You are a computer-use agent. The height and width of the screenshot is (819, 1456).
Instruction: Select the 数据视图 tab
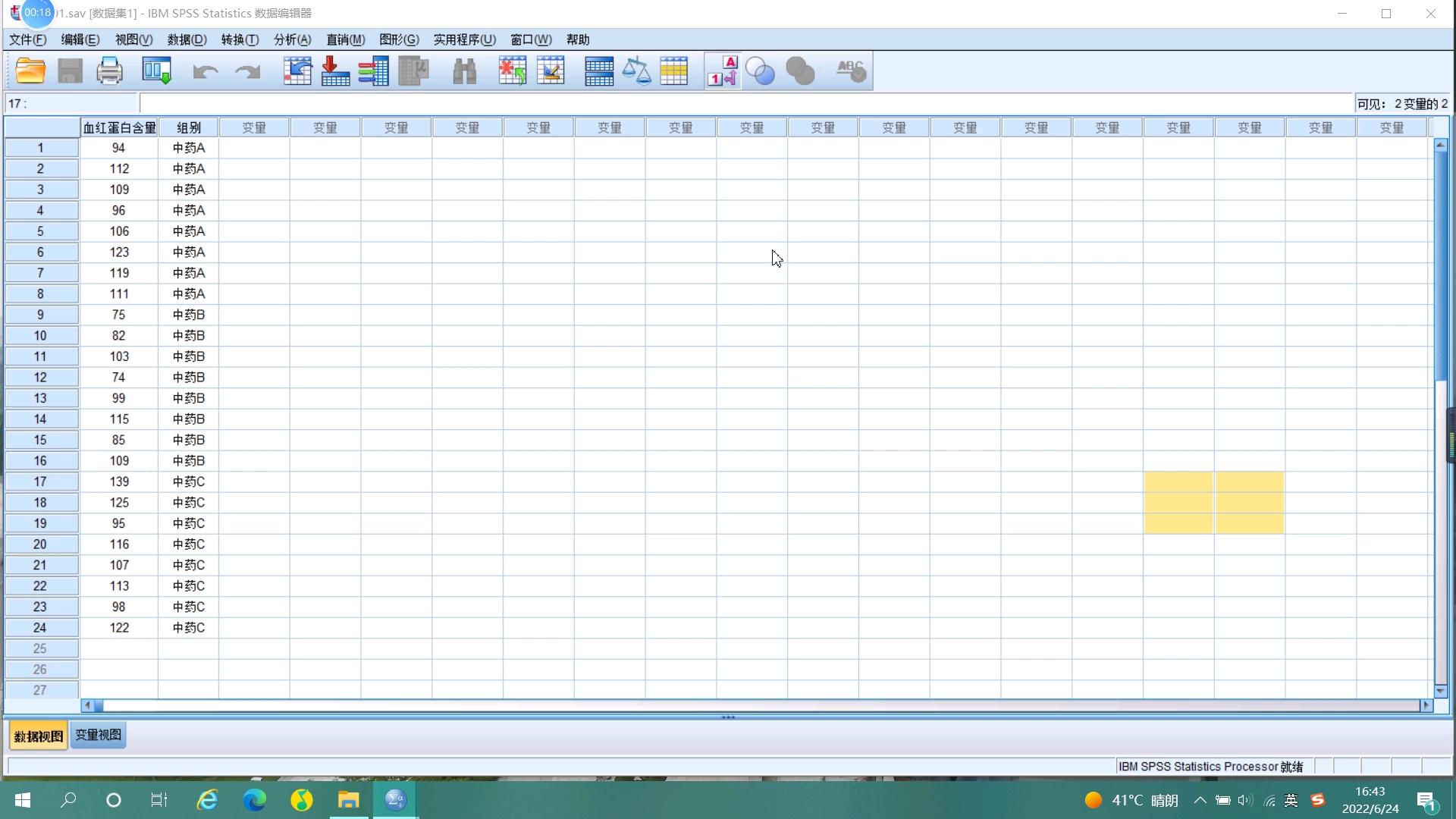pyautogui.click(x=39, y=736)
